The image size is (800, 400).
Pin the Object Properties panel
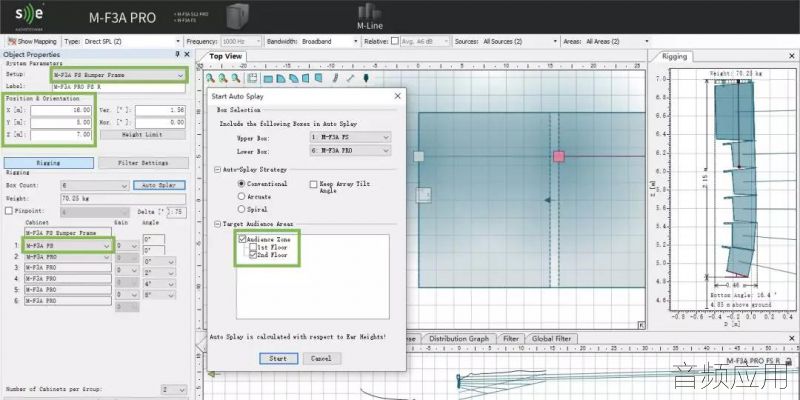(x=178, y=54)
